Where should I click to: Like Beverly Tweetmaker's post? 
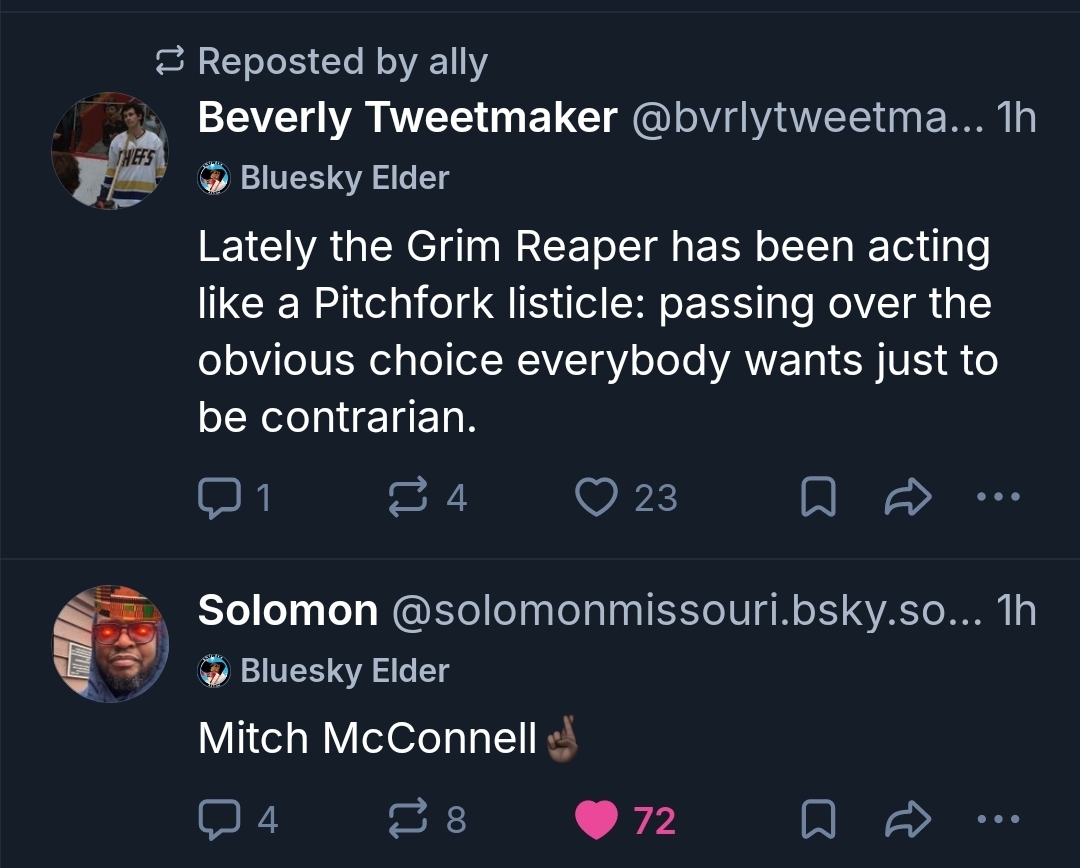(x=598, y=497)
